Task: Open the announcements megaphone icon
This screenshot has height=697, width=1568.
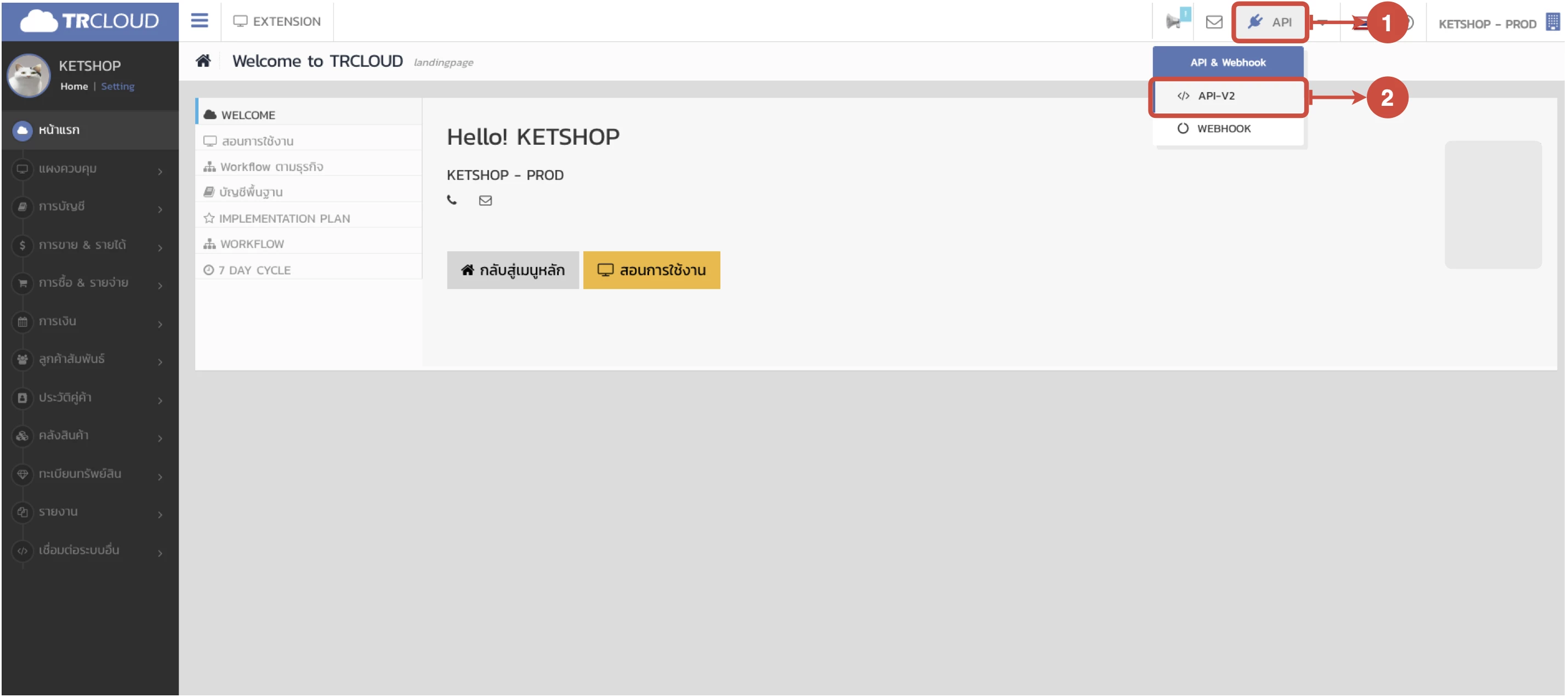Action: tap(1174, 22)
